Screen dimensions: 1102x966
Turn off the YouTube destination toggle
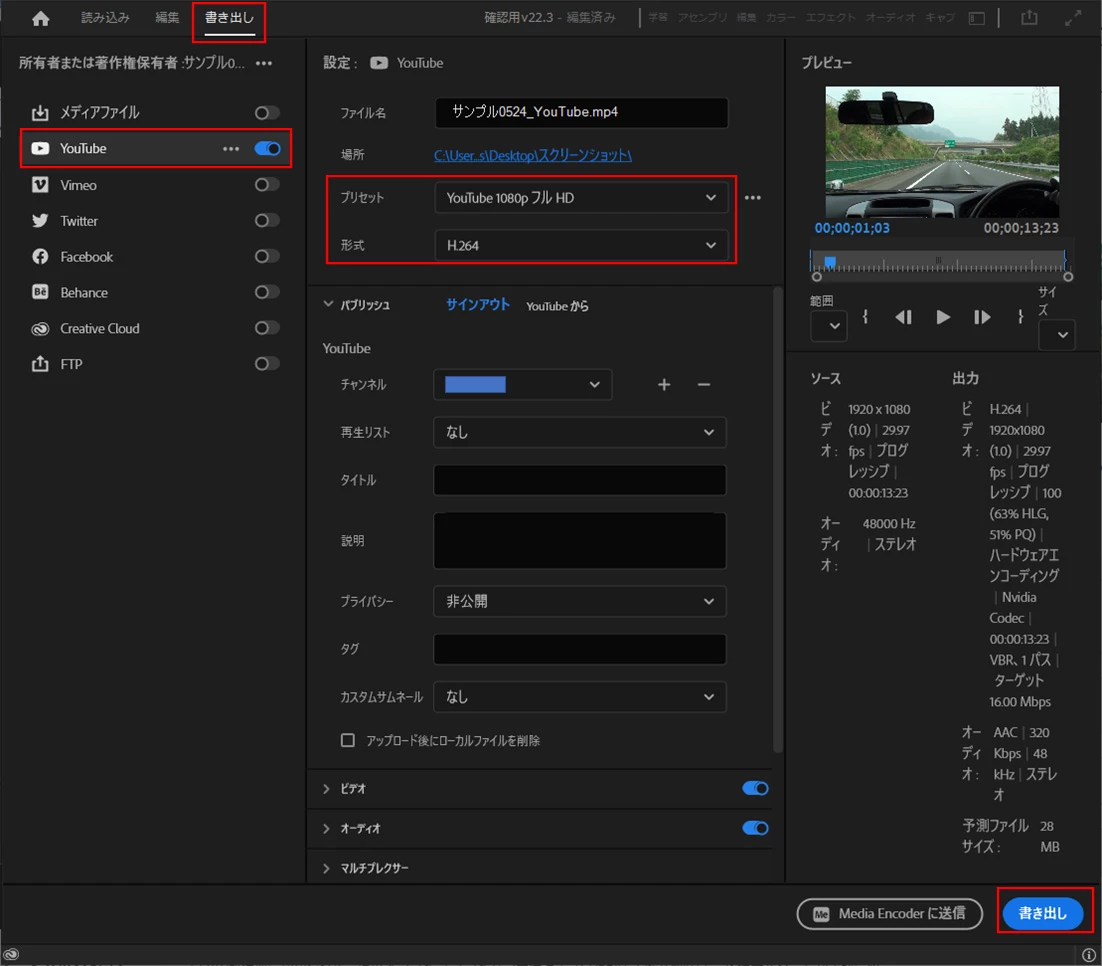pos(267,148)
